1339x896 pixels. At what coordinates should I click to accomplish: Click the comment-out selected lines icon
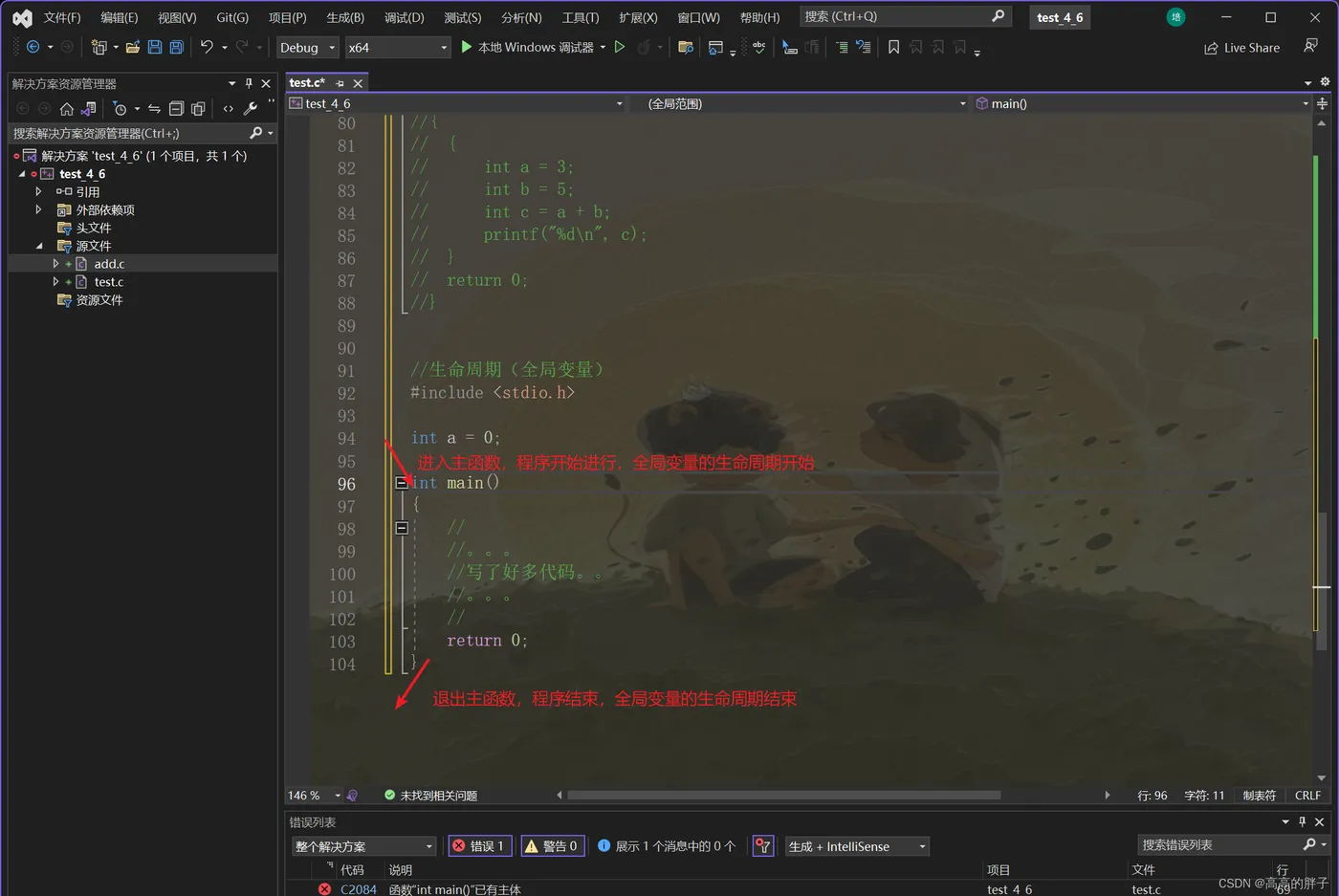tap(842, 47)
